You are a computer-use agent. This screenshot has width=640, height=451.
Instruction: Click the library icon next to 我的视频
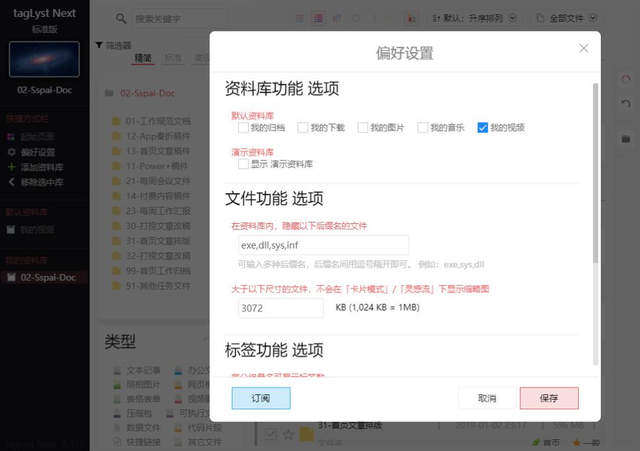coord(11,230)
